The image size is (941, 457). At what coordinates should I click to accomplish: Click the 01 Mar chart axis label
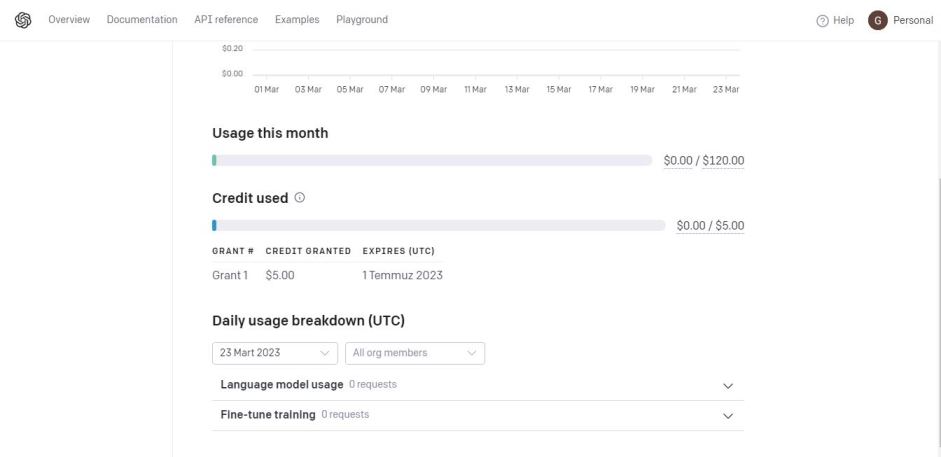266,89
